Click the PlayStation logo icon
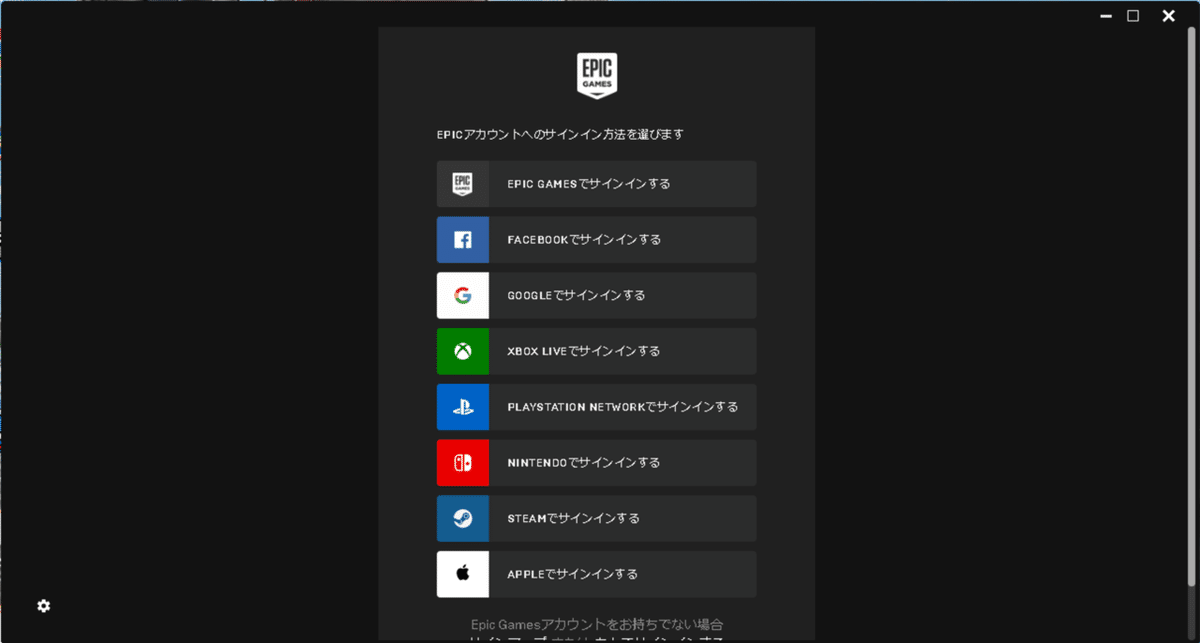1200x643 pixels. [x=462, y=407]
